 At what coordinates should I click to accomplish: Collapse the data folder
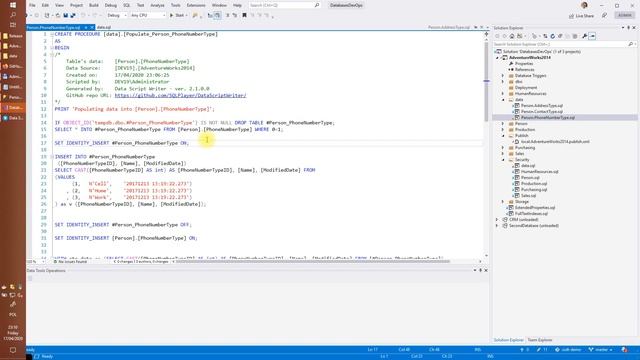503,100
